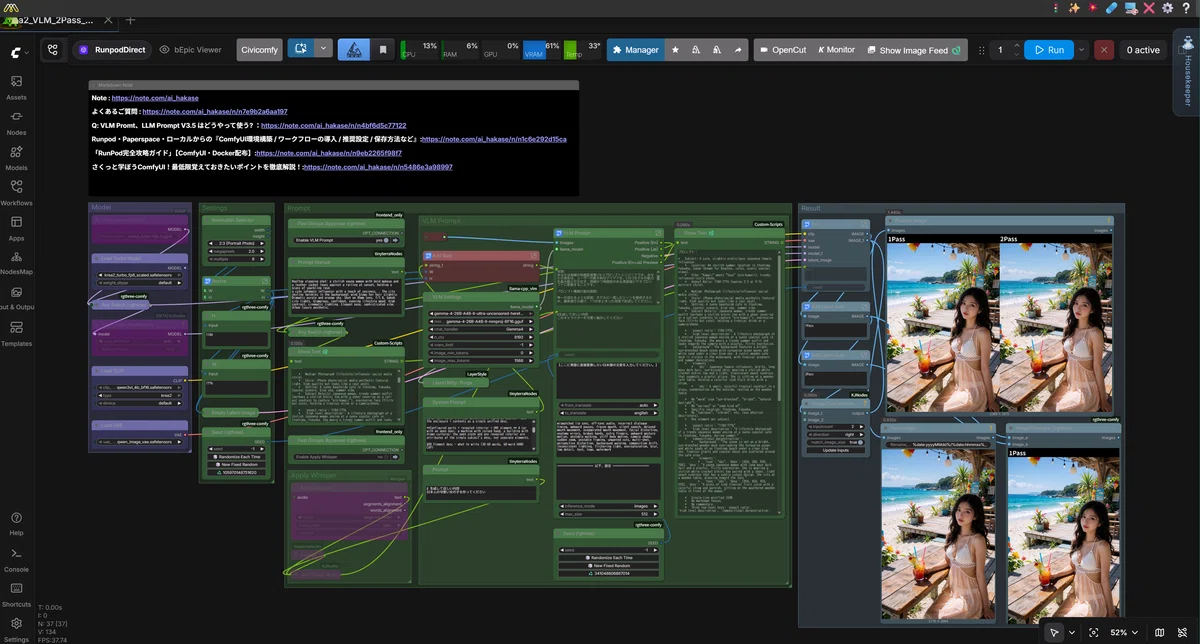Open the Help menu icon in sidebar
Screen dimensions: 1200x644
[16, 523]
